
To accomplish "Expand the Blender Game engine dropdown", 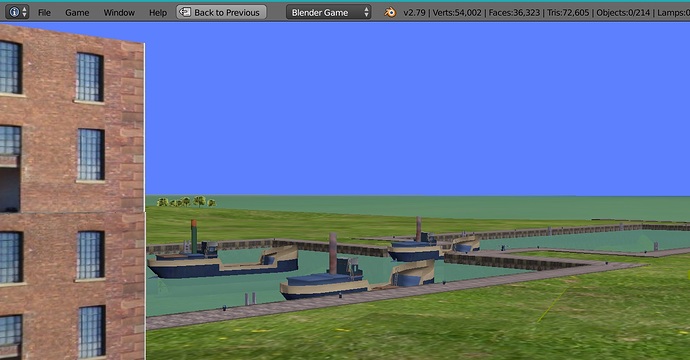I will (329, 12).
